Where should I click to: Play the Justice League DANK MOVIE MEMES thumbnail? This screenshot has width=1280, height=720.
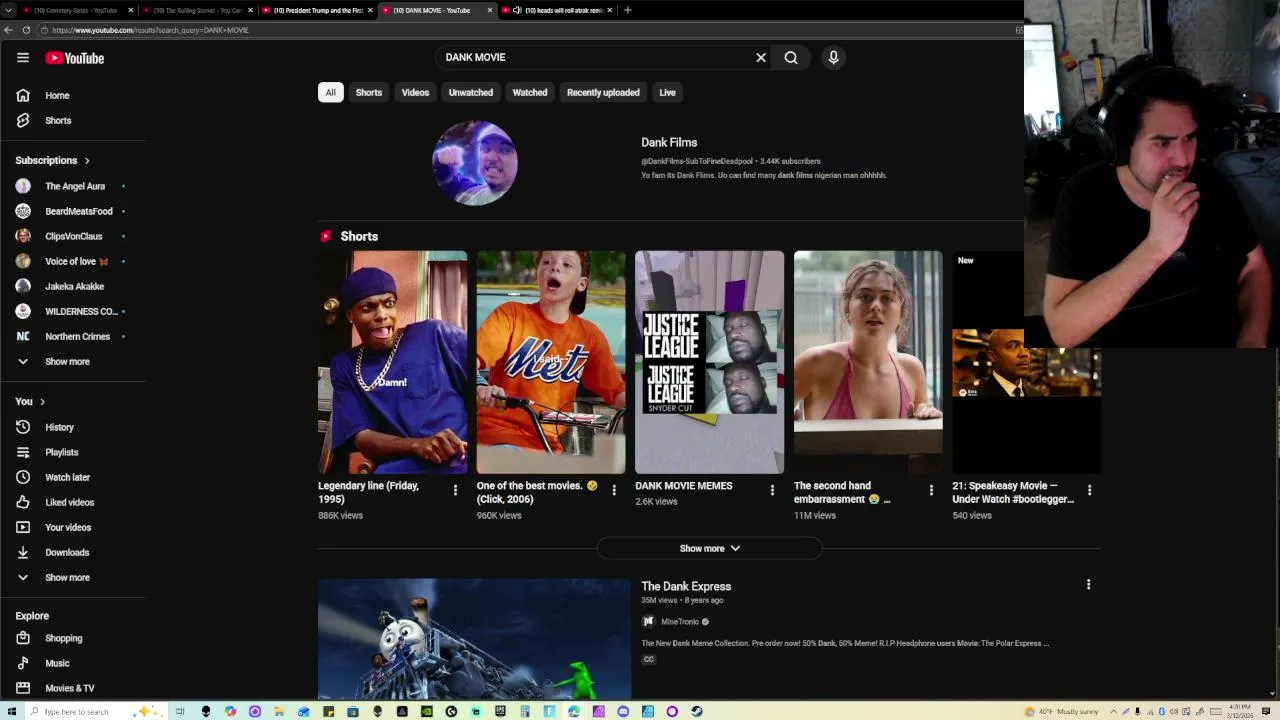(x=709, y=362)
